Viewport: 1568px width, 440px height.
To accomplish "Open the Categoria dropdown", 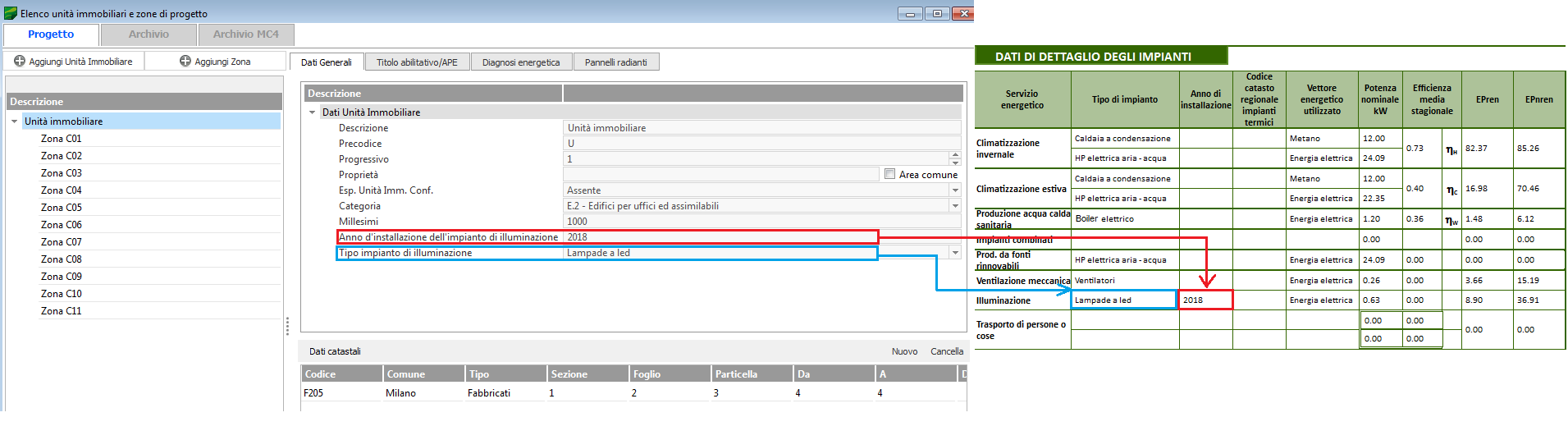I will 954,206.
